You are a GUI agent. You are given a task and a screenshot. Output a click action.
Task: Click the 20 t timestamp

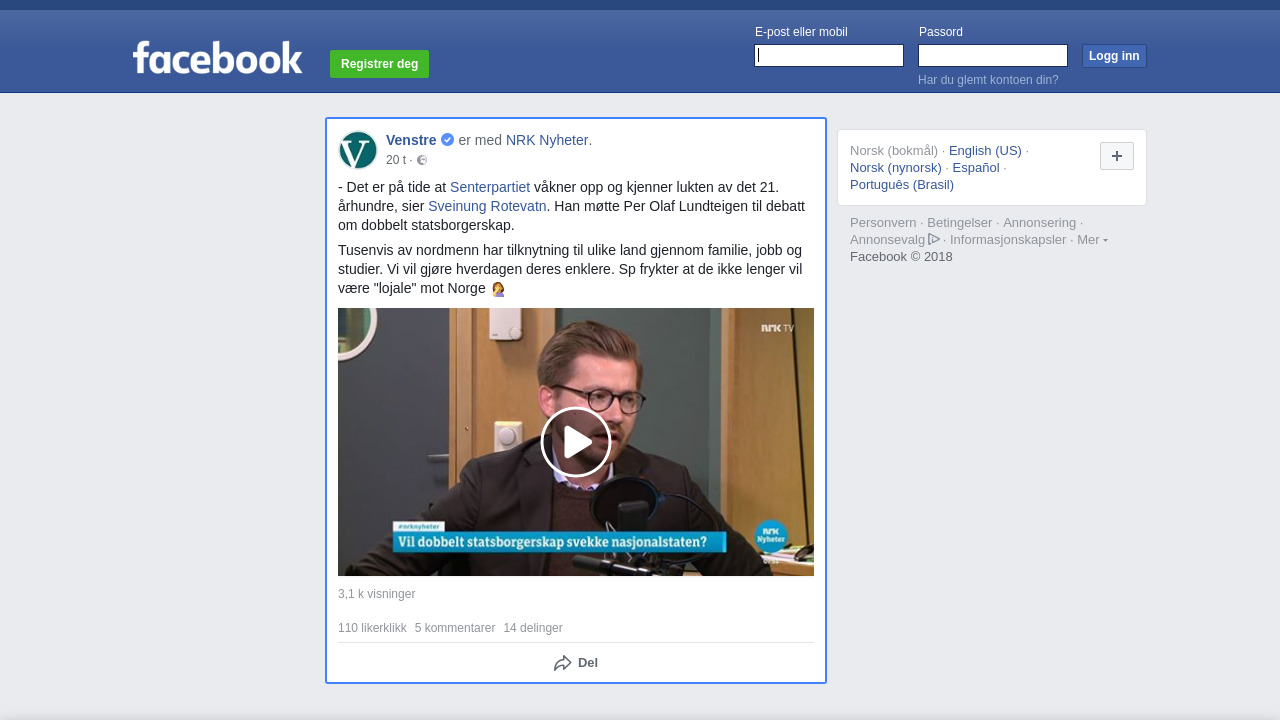click(x=396, y=160)
